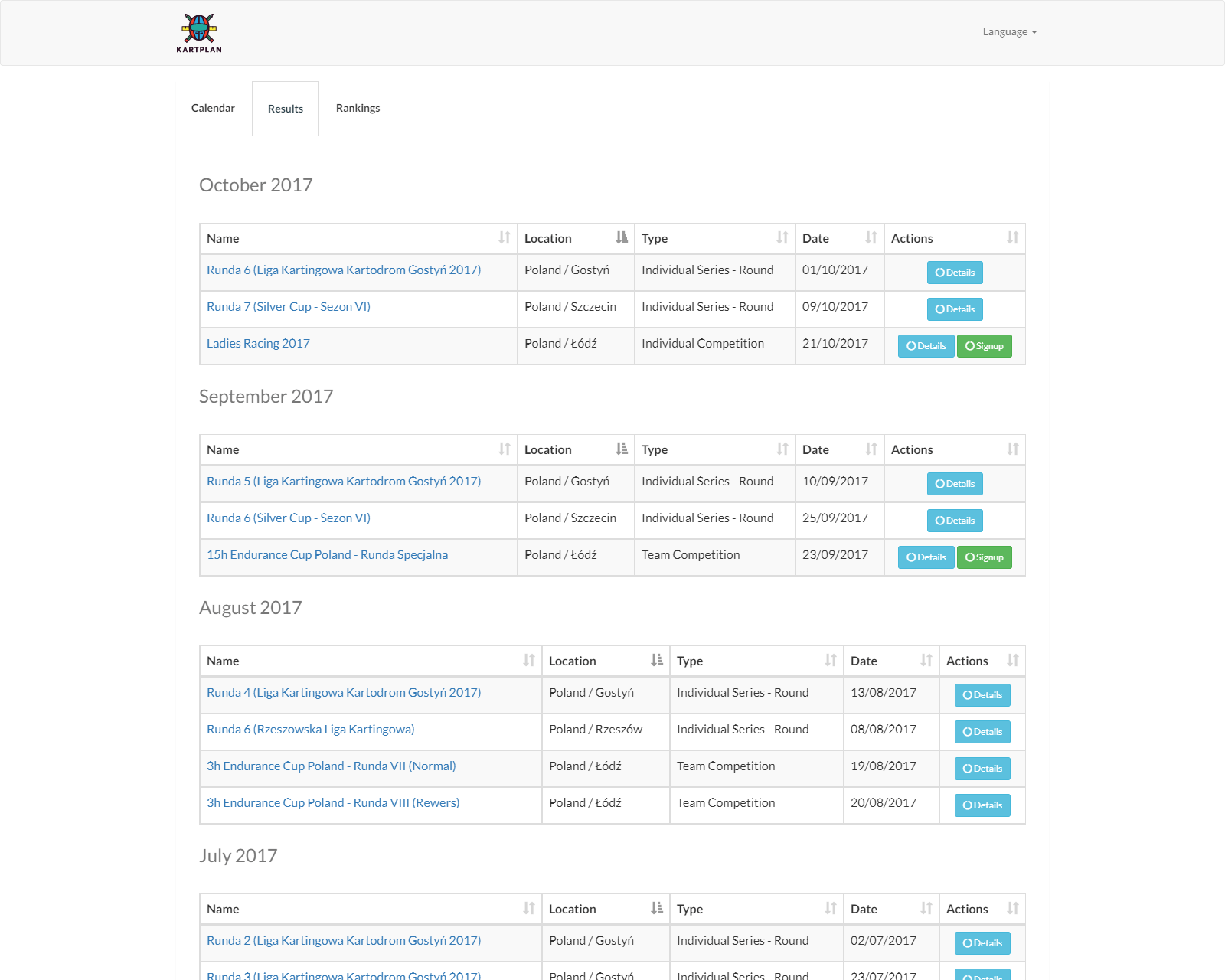1225x980 pixels.
Task: View Details for Ladies Racing 2017
Action: tap(926, 346)
